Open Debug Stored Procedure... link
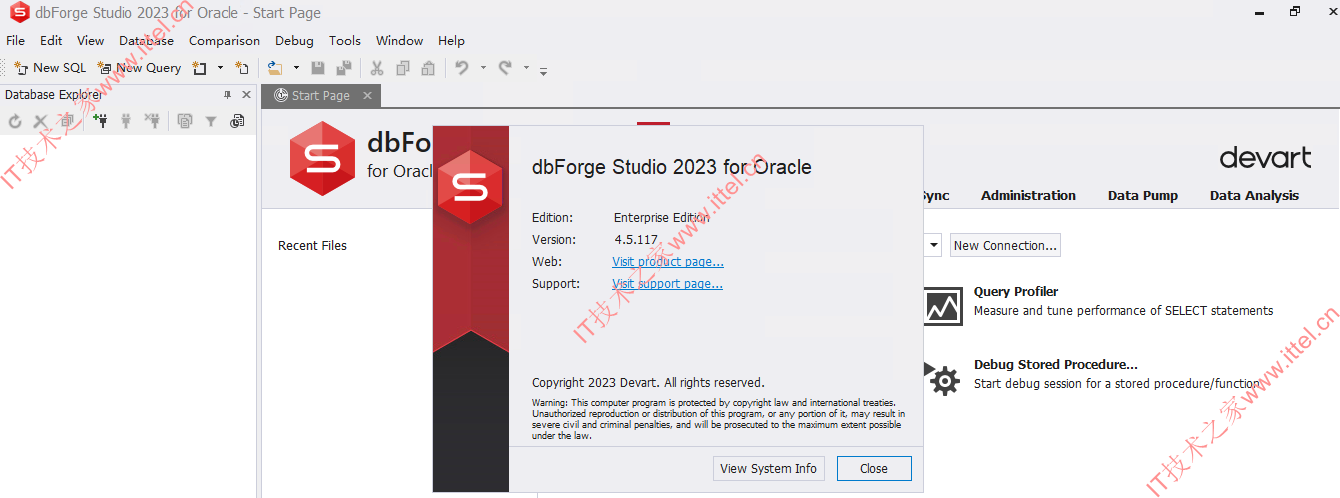Screen dimensions: 1340x498 pyautogui.click(x=1056, y=364)
